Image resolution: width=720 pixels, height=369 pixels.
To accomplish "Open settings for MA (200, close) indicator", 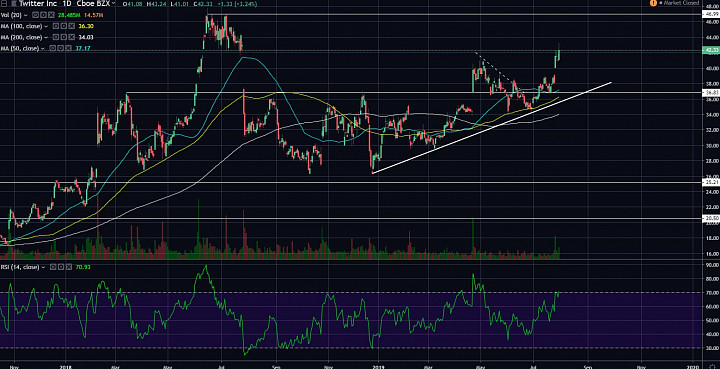I will point(64,37).
